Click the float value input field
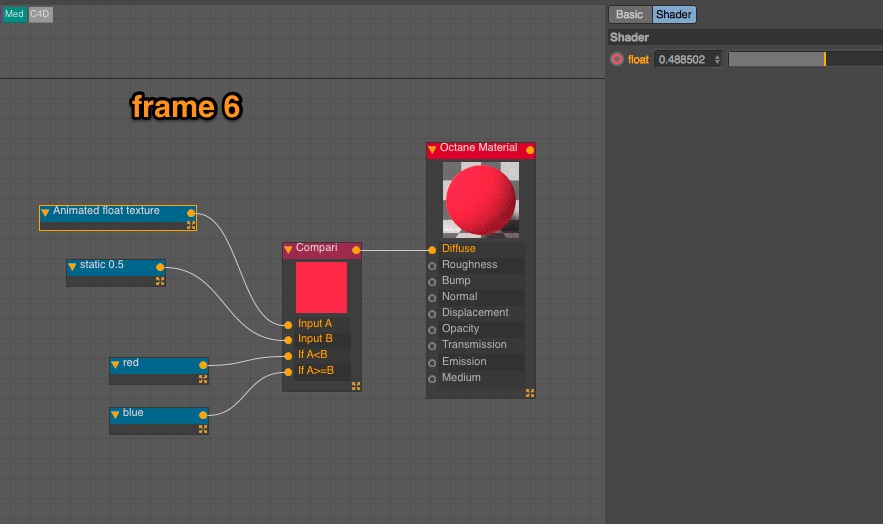This screenshot has width=883, height=524. [x=682, y=59]
